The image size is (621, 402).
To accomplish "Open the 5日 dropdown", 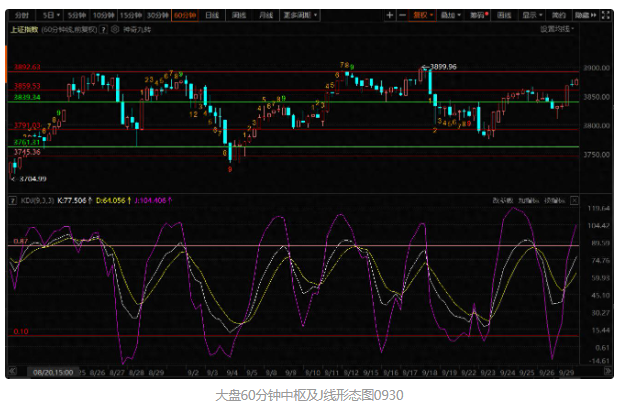I will (50, 16).
